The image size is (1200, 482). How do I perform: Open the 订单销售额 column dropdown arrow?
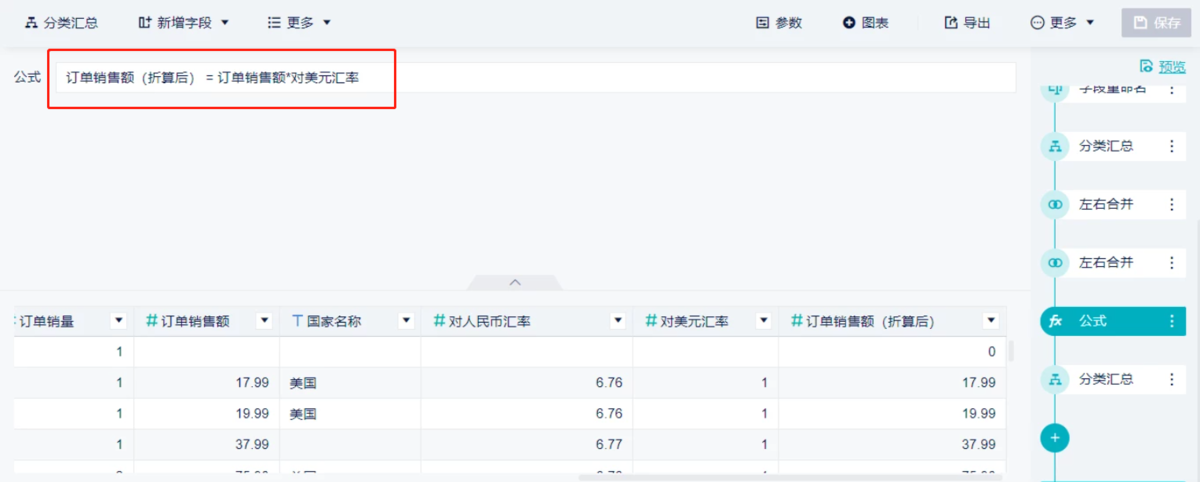point(264,321)
